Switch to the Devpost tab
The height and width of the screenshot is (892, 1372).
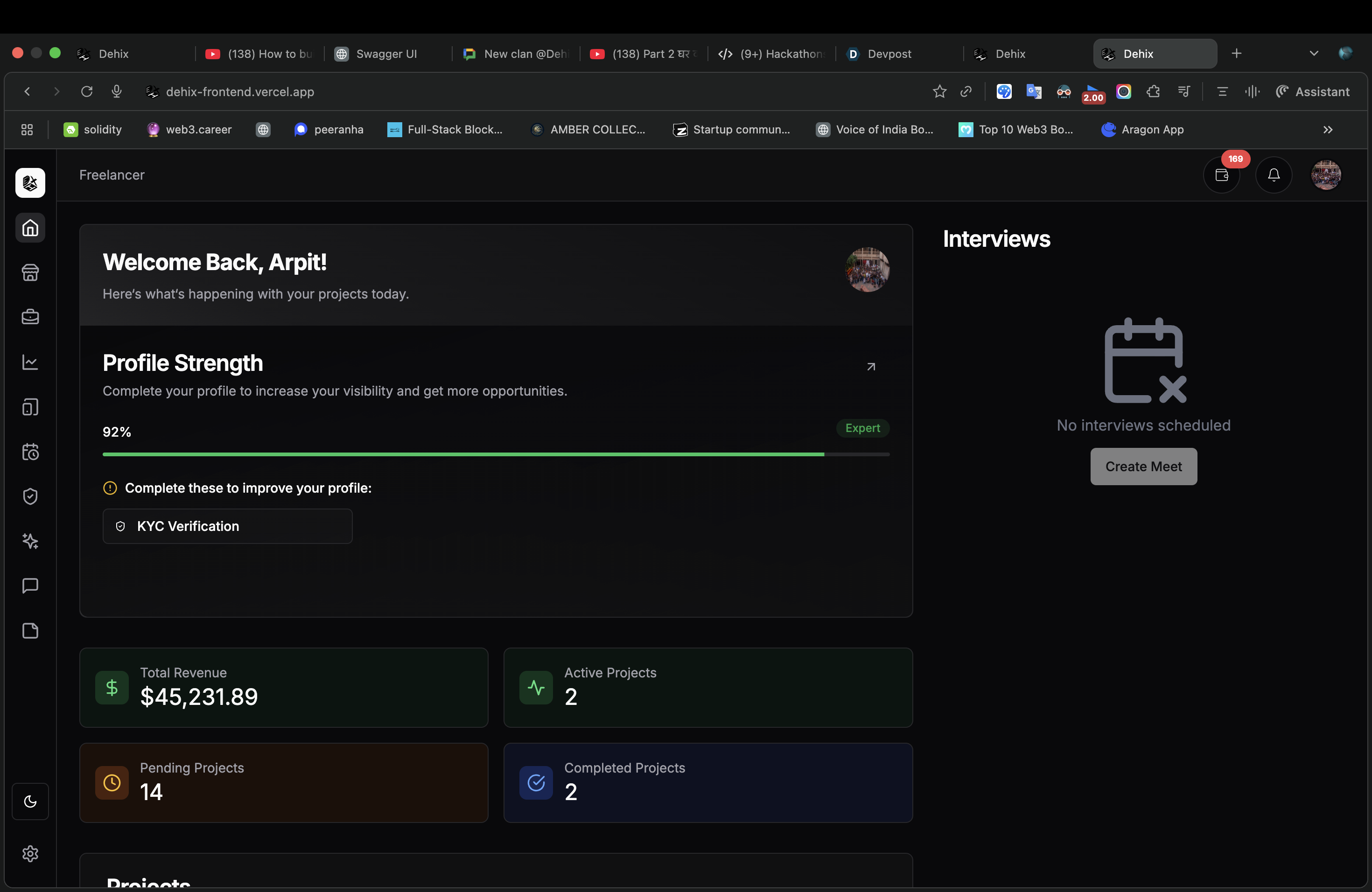889,54
